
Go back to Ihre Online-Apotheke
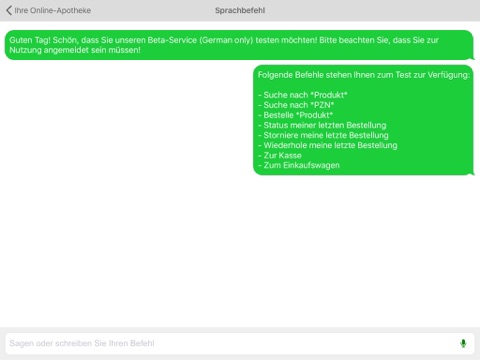pos(49,10)
